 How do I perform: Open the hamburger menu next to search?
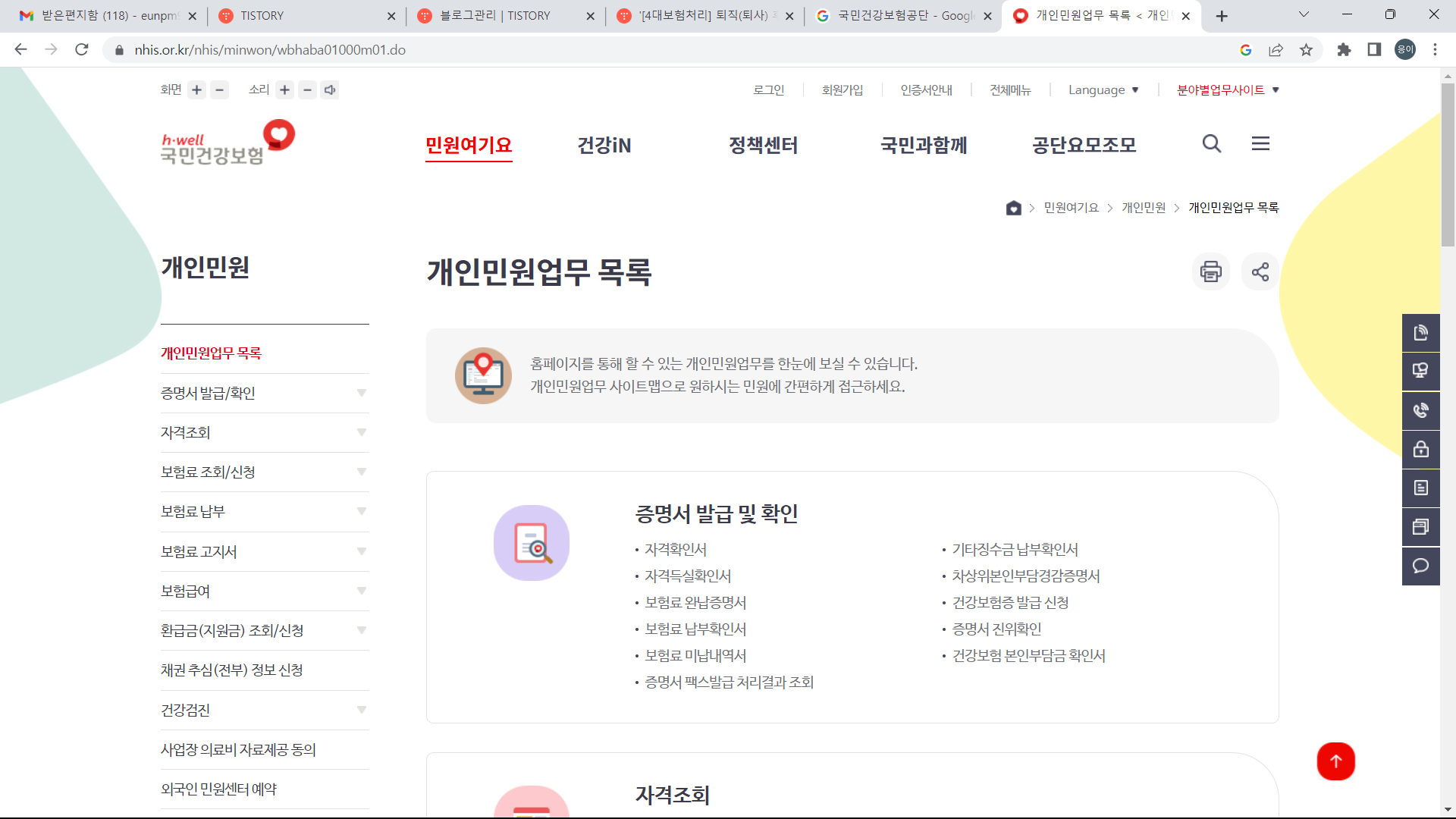point(1260,143)
